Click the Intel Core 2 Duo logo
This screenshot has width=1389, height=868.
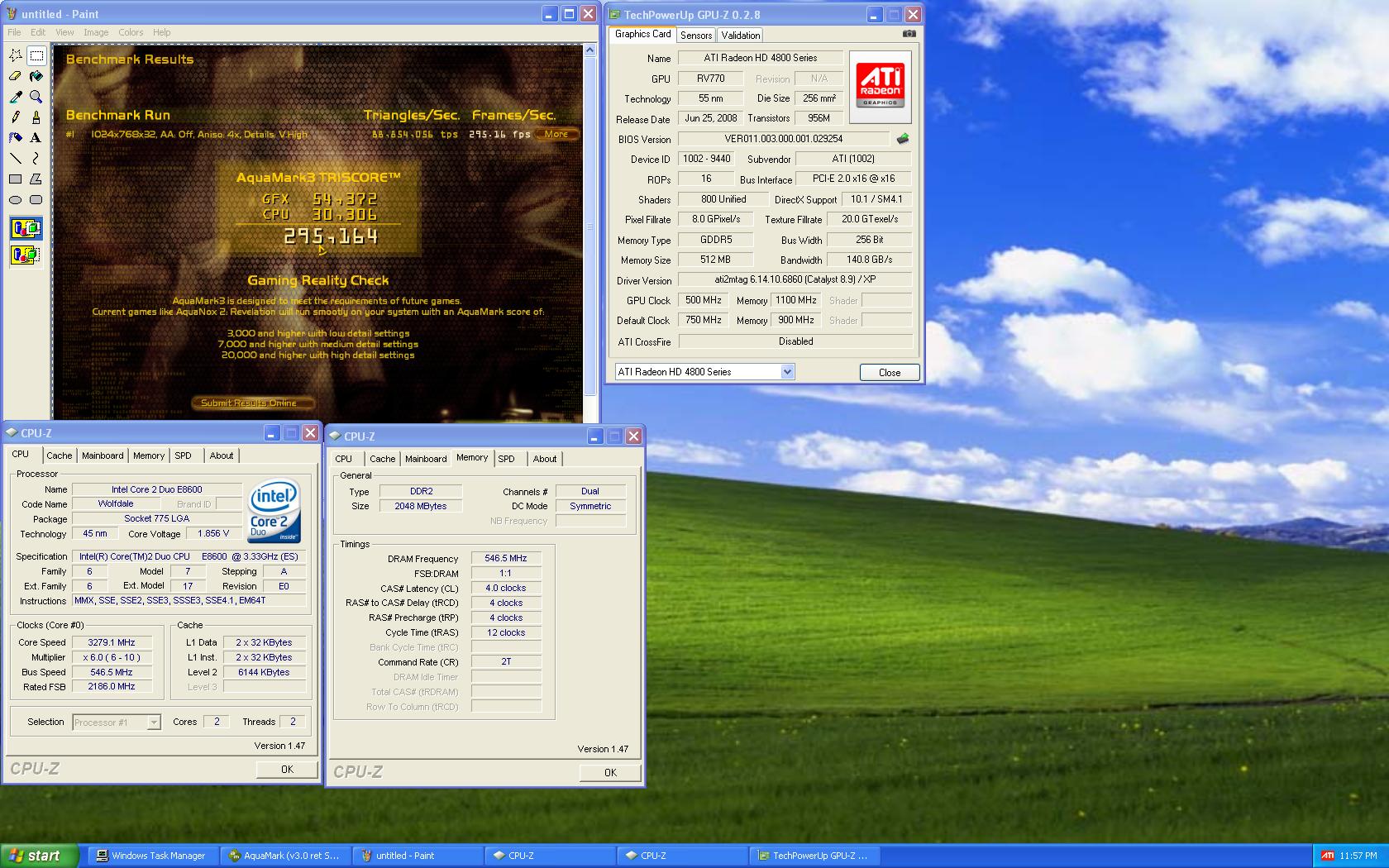(x=274, y=509)
